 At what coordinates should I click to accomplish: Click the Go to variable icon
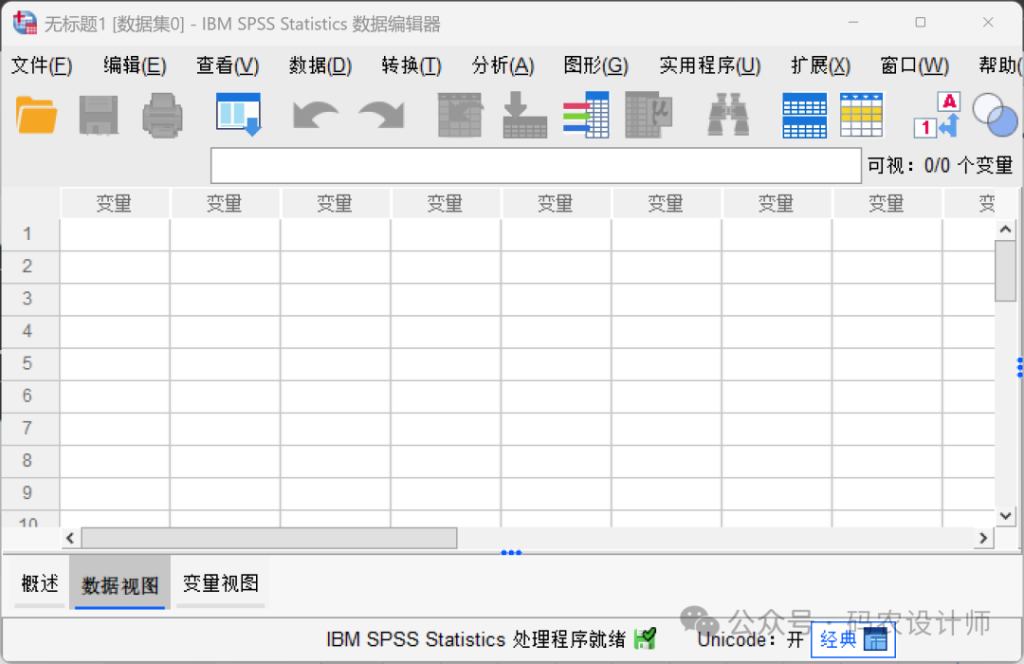point(525,115)
